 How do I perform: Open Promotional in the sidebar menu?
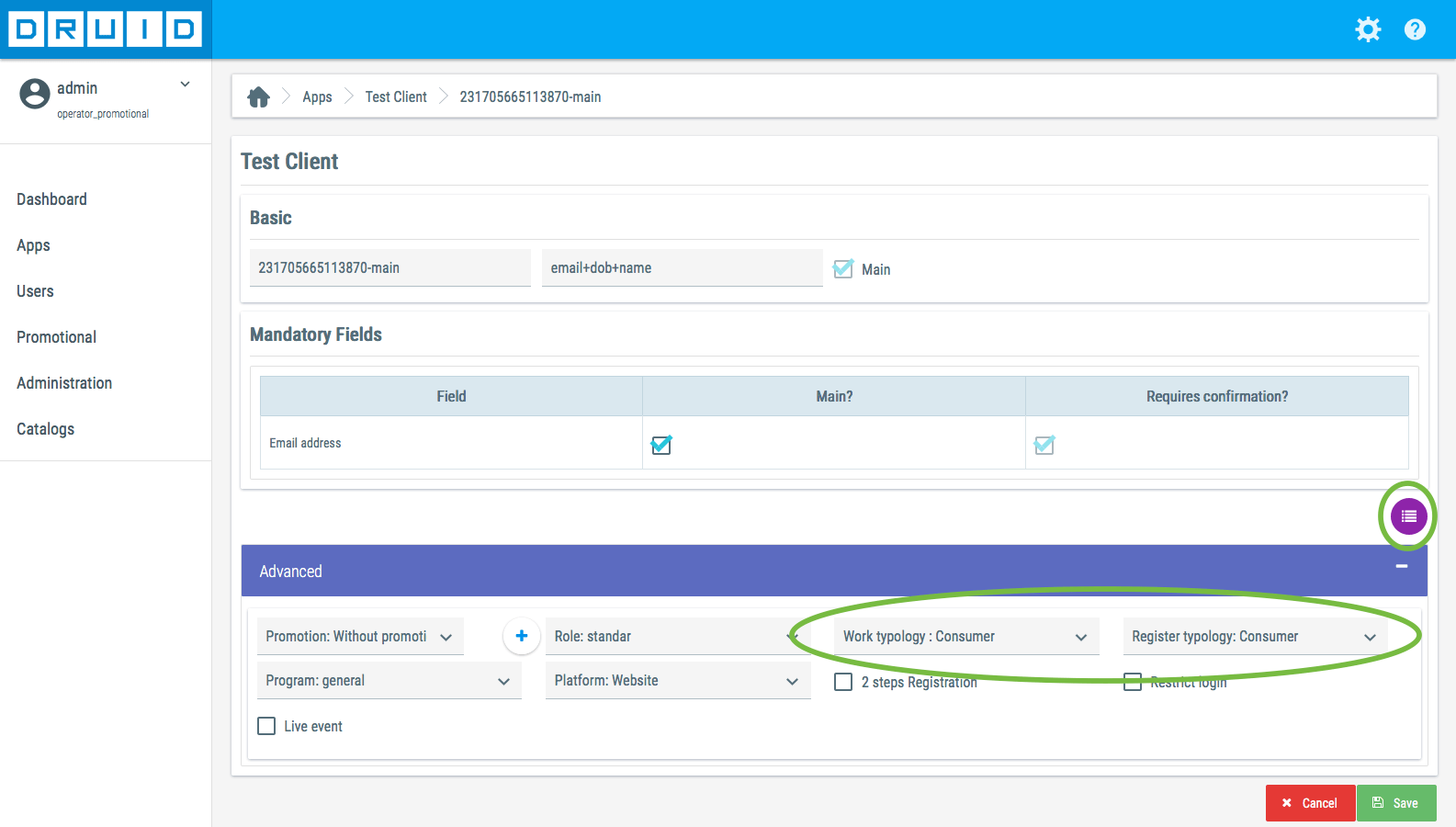coord(56,337)
